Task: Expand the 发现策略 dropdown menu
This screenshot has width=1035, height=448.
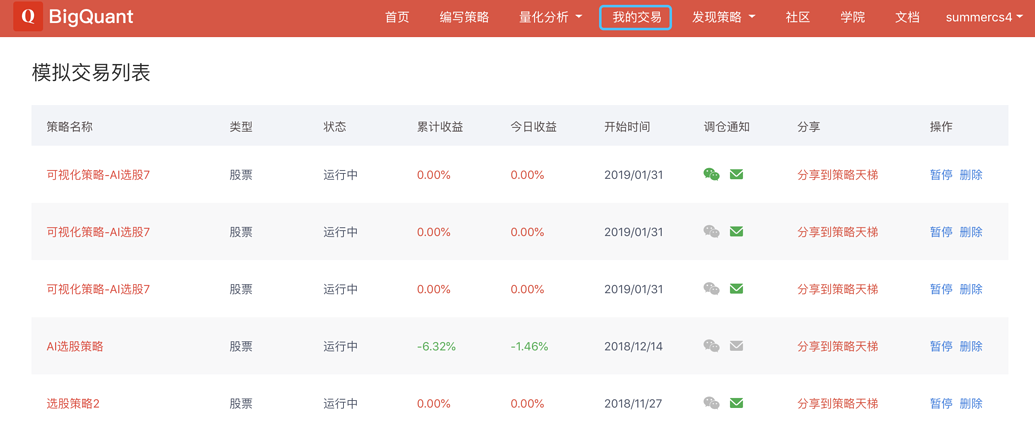Action: (723, 18)
